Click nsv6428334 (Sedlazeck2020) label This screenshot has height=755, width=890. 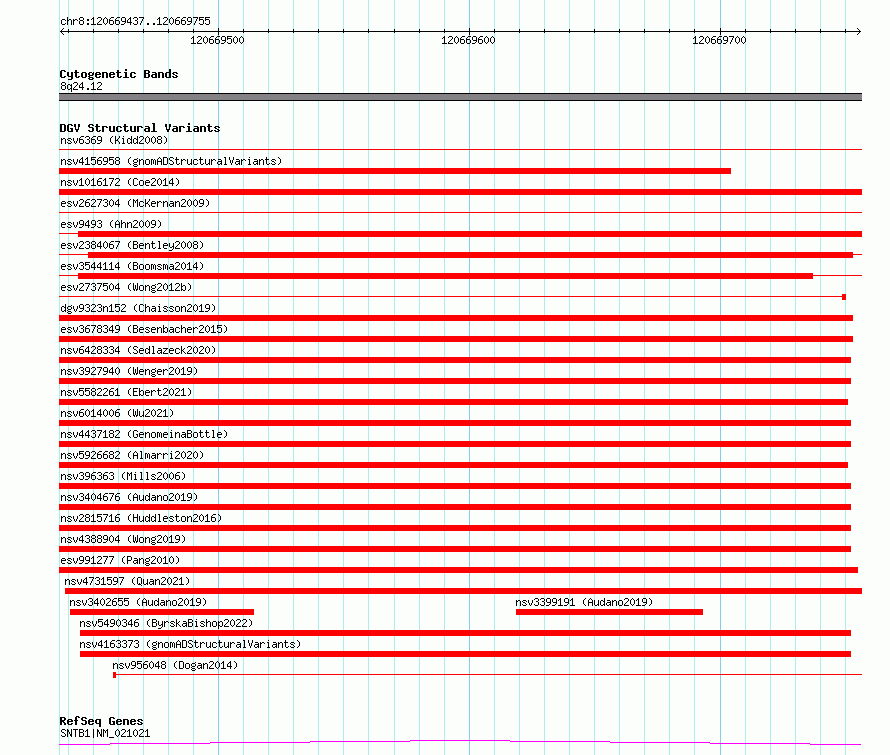[x=138, y=350]
